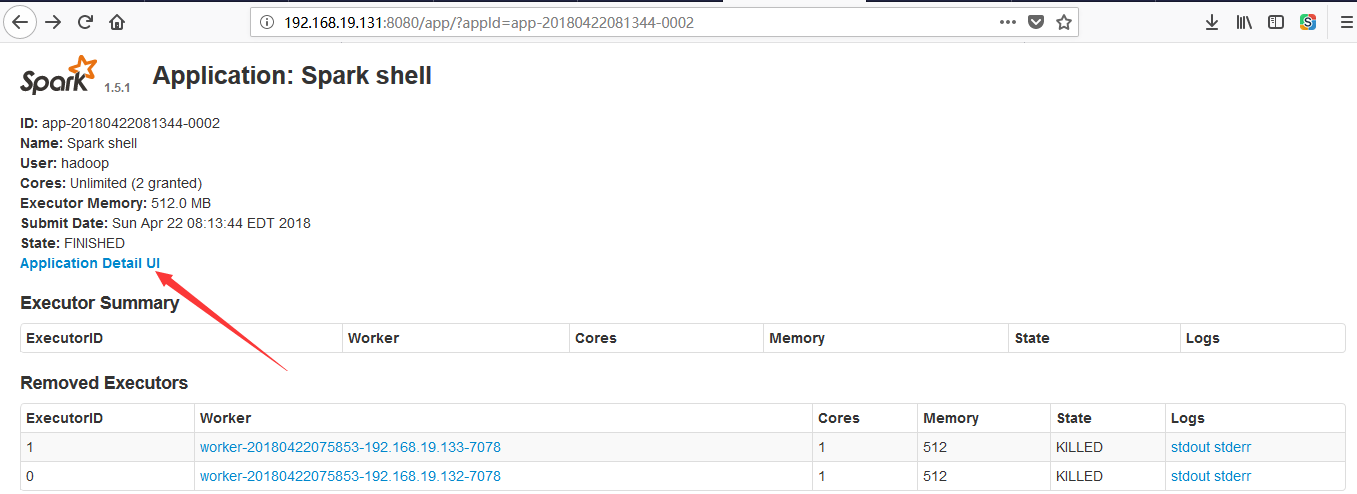
Task: Click KILLED state of executor 1
Action: 1079,447
